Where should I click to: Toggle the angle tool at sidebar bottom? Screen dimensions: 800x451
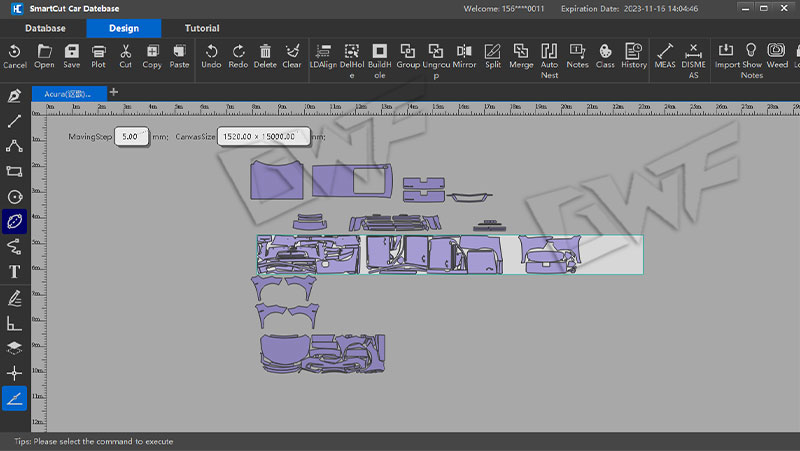pos(14,398)
